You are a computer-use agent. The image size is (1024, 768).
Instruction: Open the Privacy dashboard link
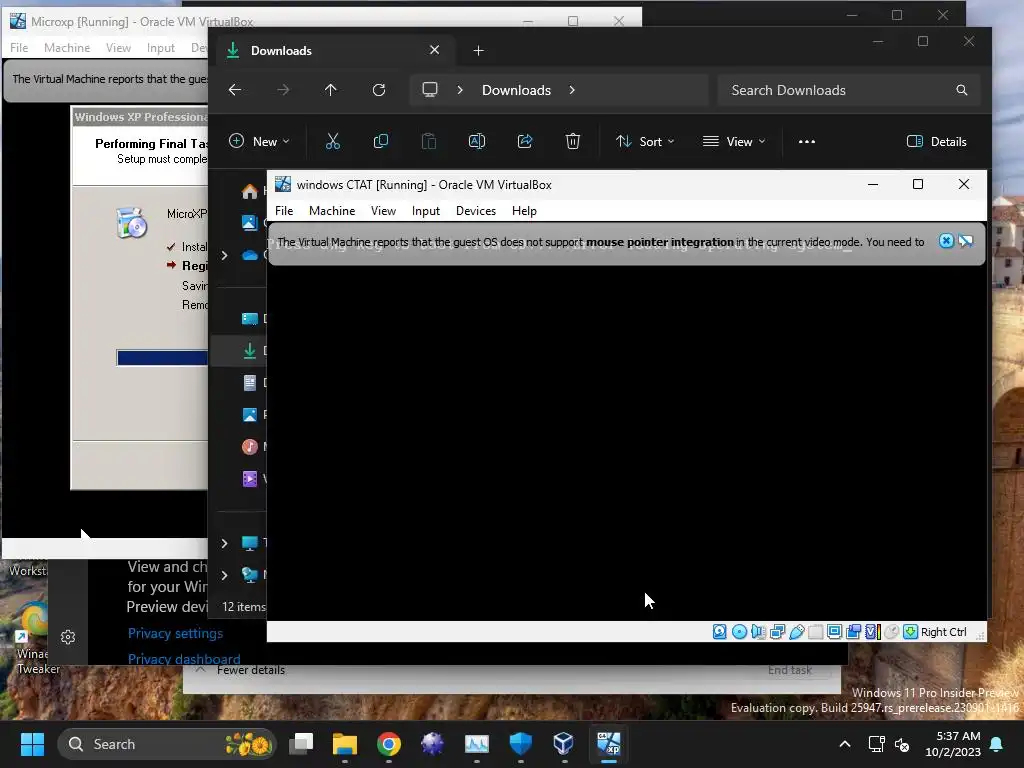pos(184,658)
